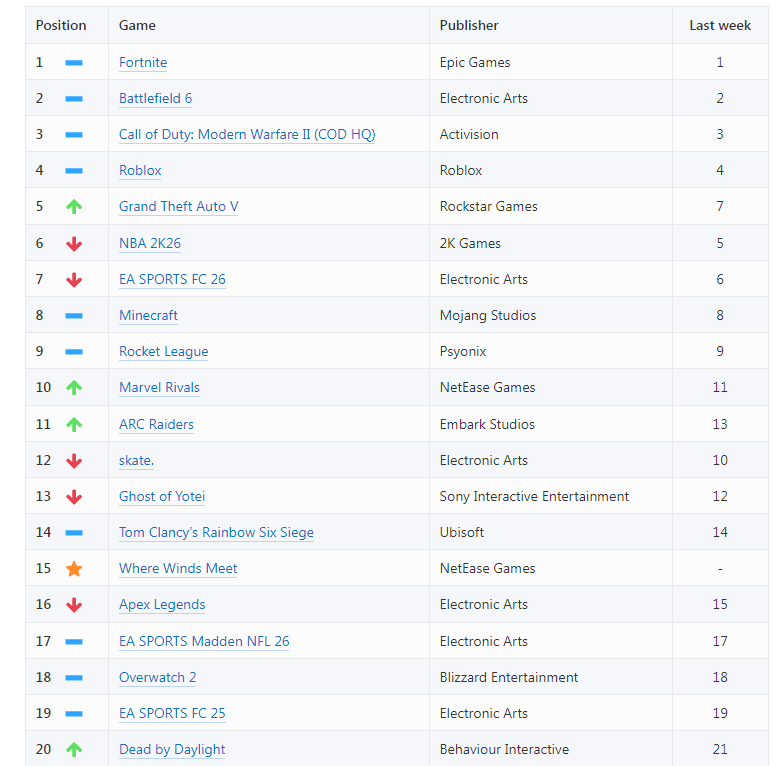Image resolution: width=780 pixels, height=766 pixels.
Task: Open the Ghost of Yotei link
Action: click(x=162, y=496)
